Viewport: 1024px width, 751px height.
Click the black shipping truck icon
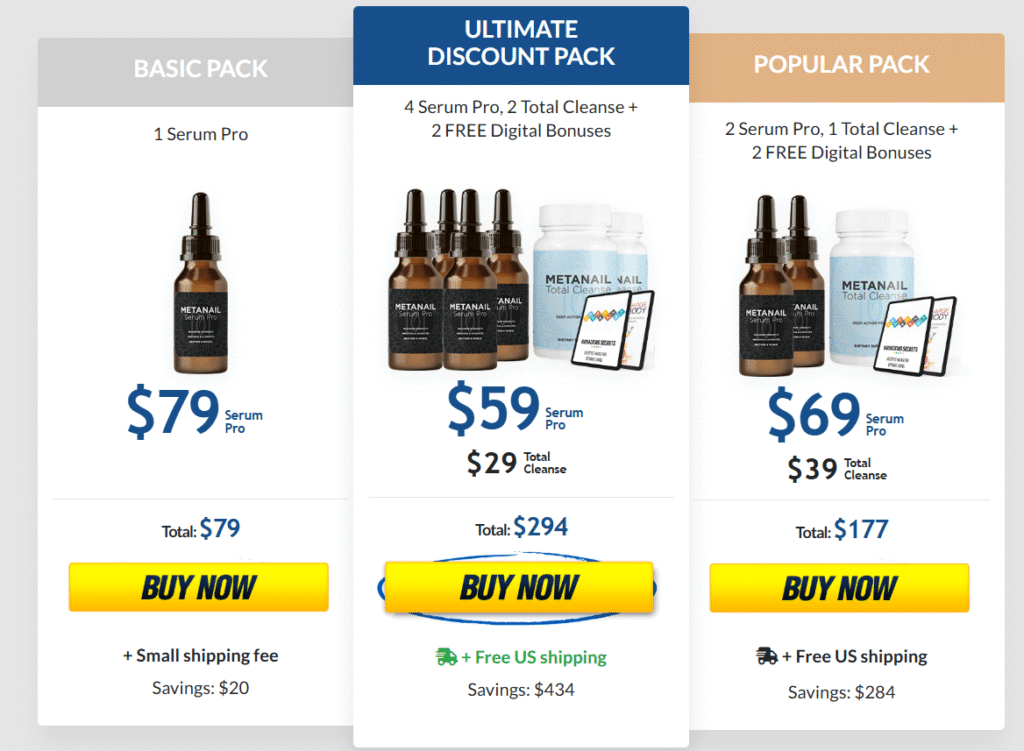pos(767,656)
